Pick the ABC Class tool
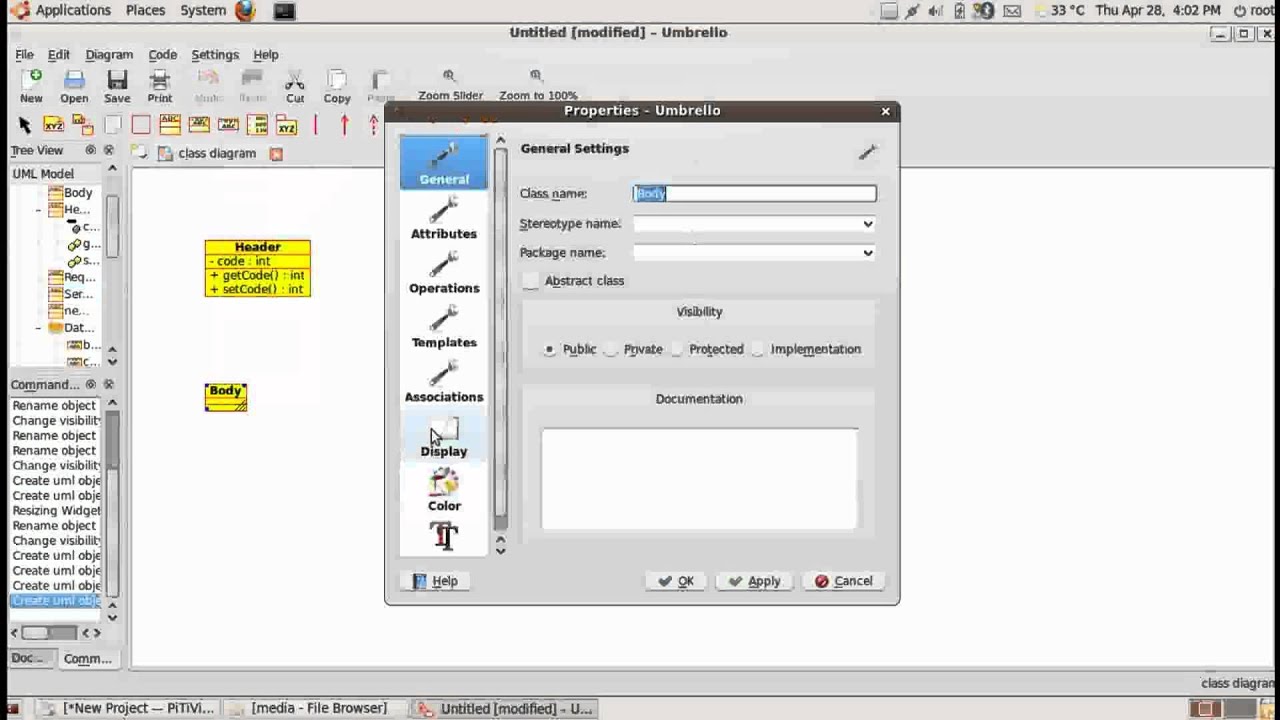This screenshot has width=1280, height=720. coord(170,125)
